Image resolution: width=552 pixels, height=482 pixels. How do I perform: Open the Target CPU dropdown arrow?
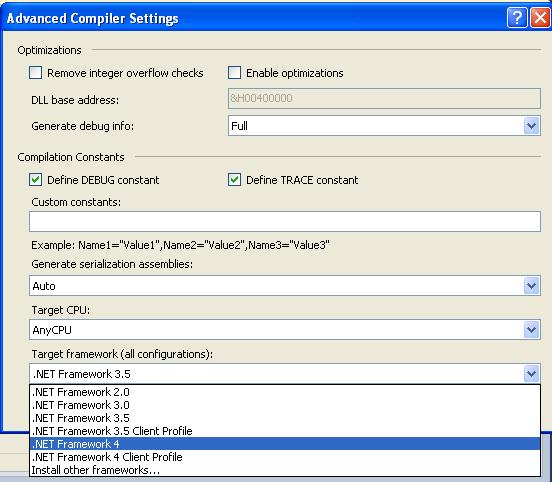[x=531, y=330]
